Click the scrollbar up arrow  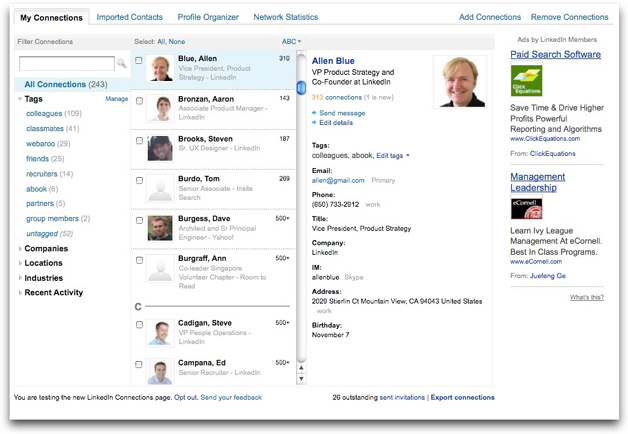tap(301, 368)
